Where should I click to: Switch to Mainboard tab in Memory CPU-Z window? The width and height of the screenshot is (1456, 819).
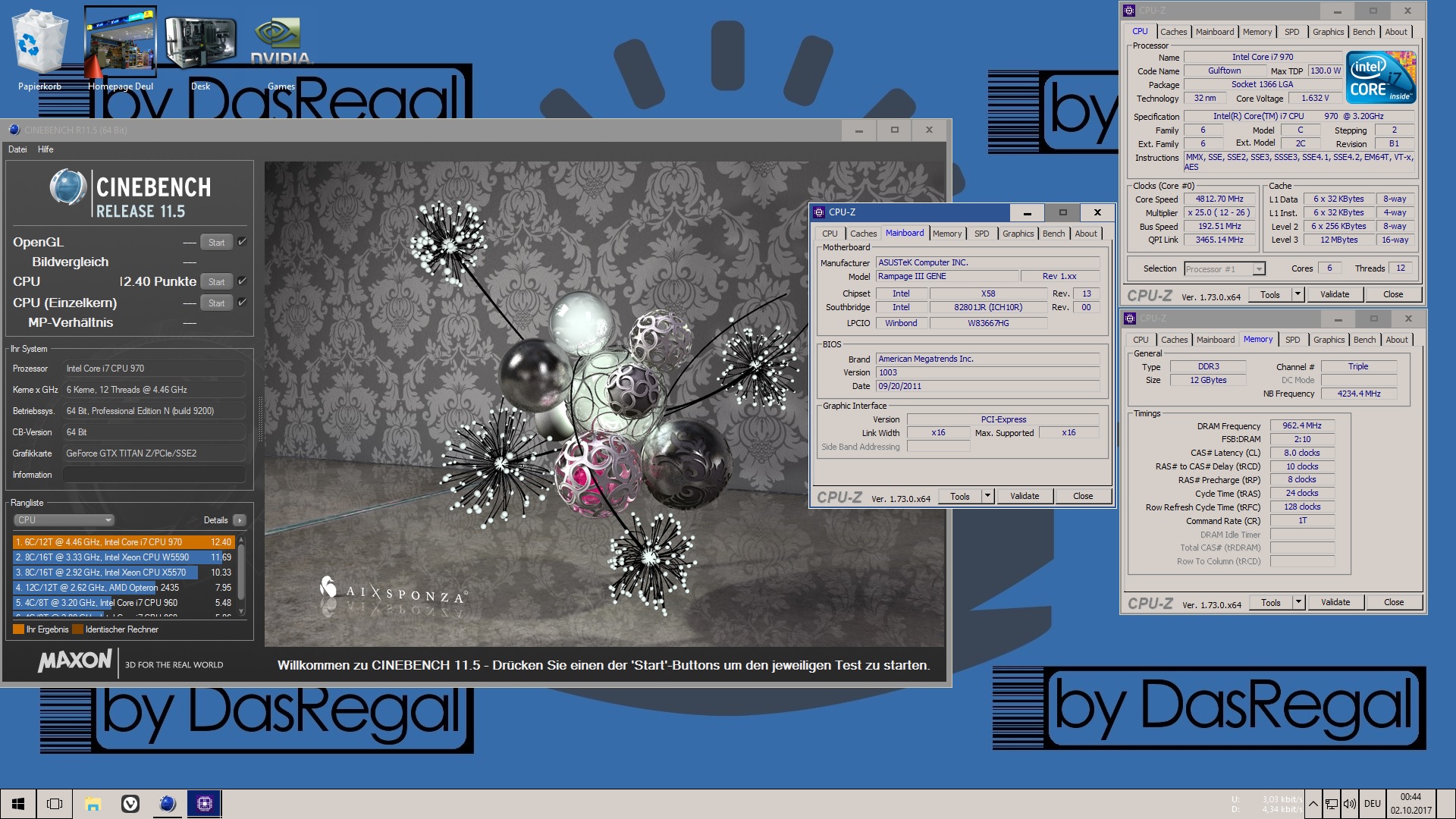point(1216,340)
